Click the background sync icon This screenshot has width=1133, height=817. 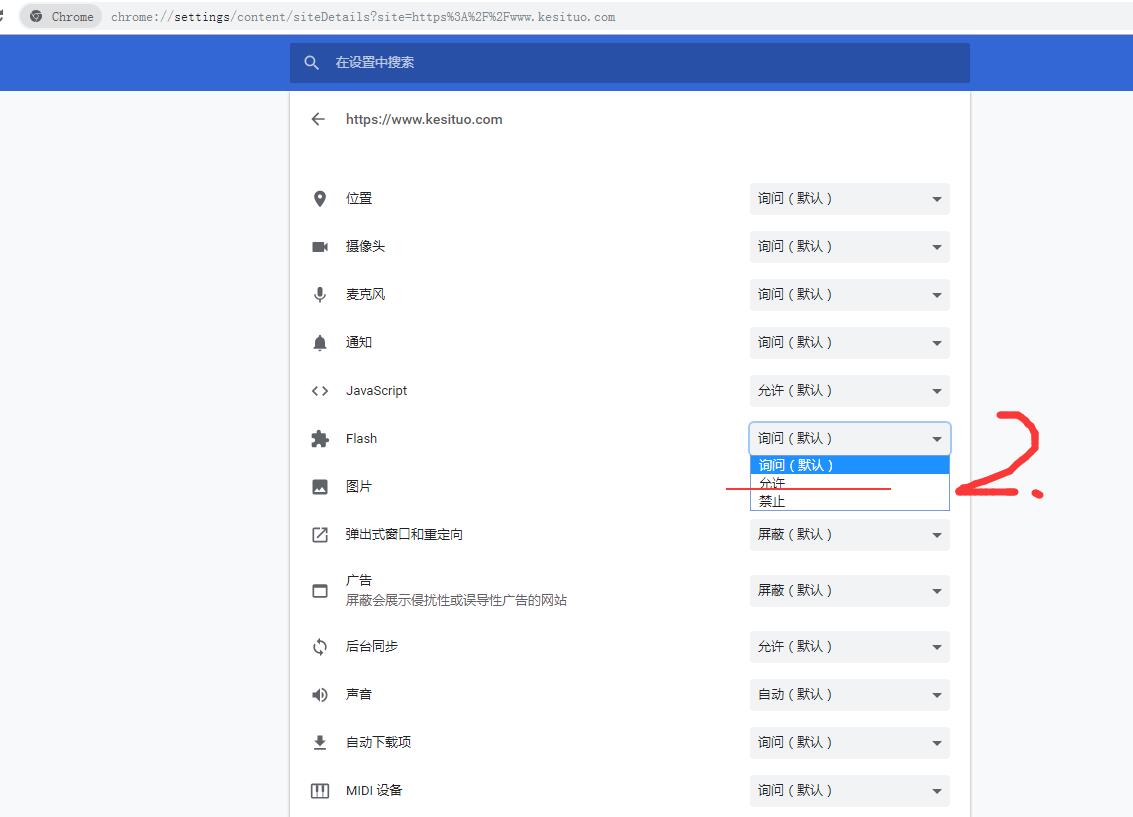pyautogui.click(x=320, y=647)
